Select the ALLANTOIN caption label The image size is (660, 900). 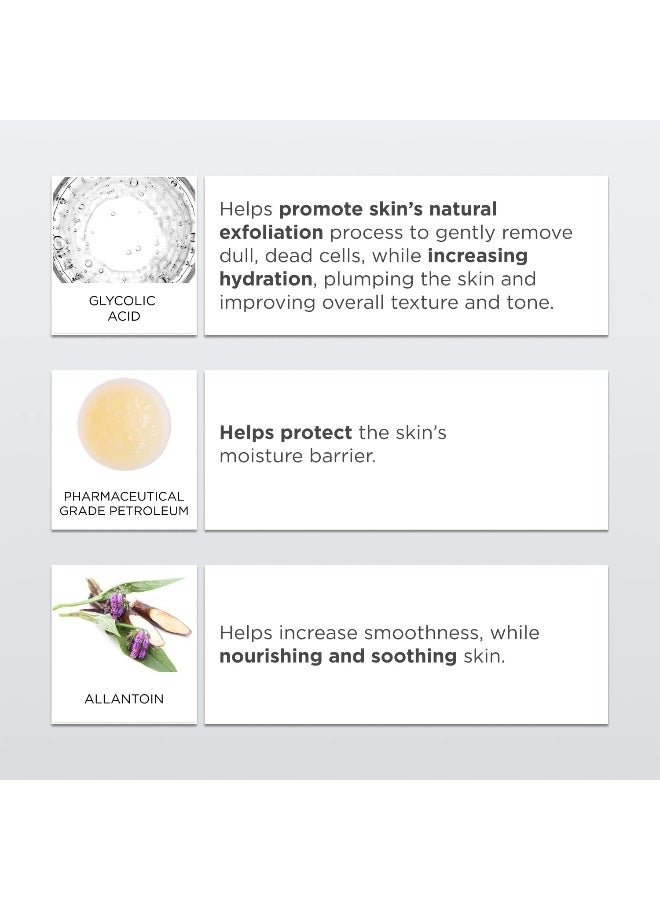pos(124,699)
